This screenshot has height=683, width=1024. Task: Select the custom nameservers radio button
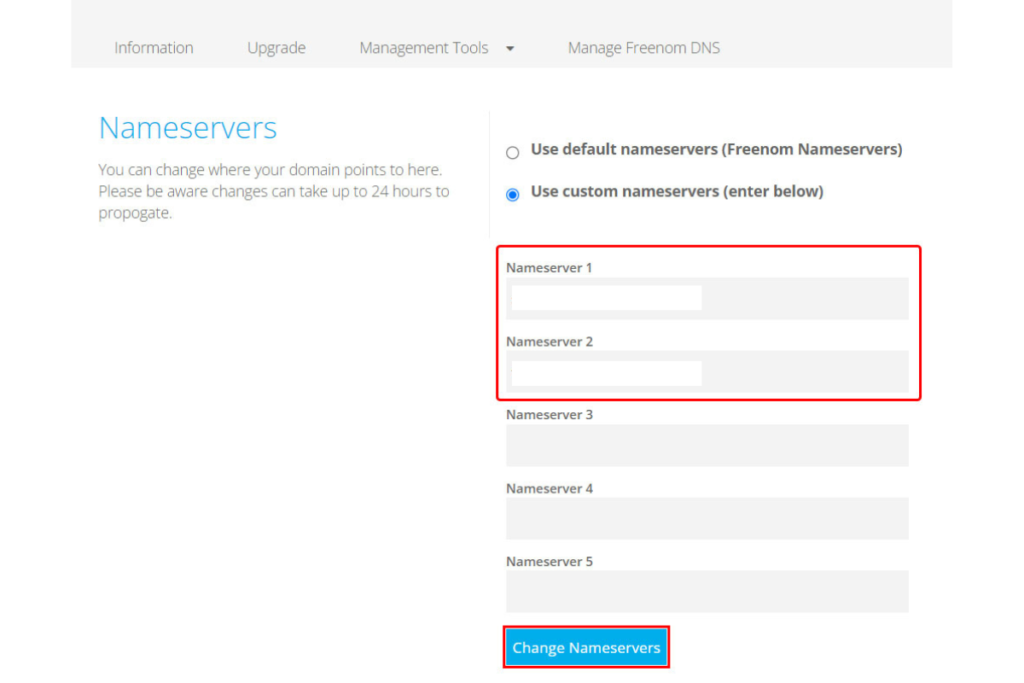[x=513, y=195]
